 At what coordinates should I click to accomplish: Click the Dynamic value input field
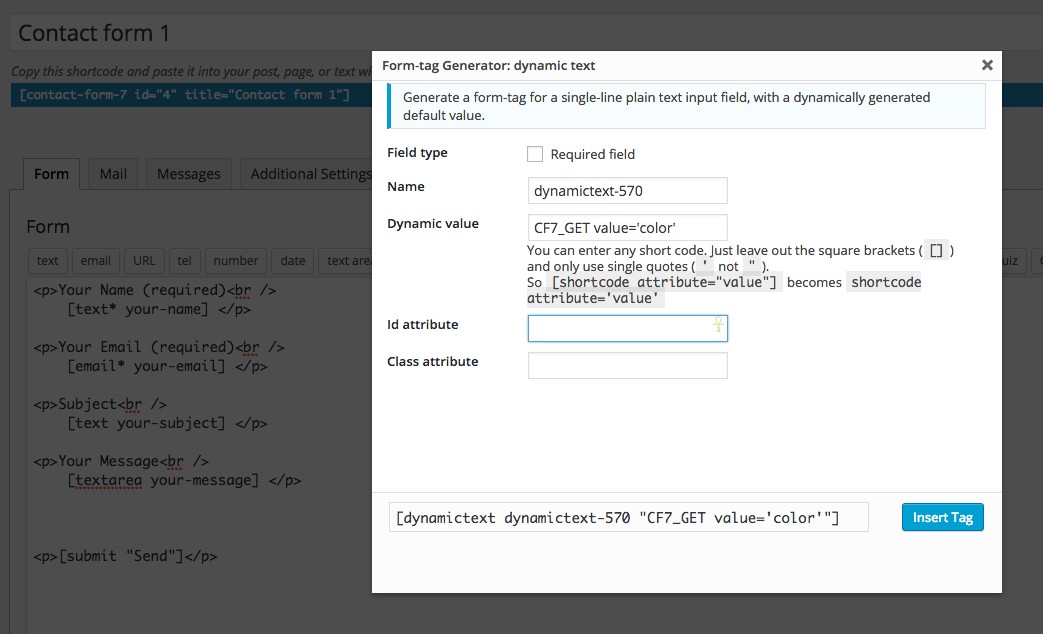click(627, 228)
